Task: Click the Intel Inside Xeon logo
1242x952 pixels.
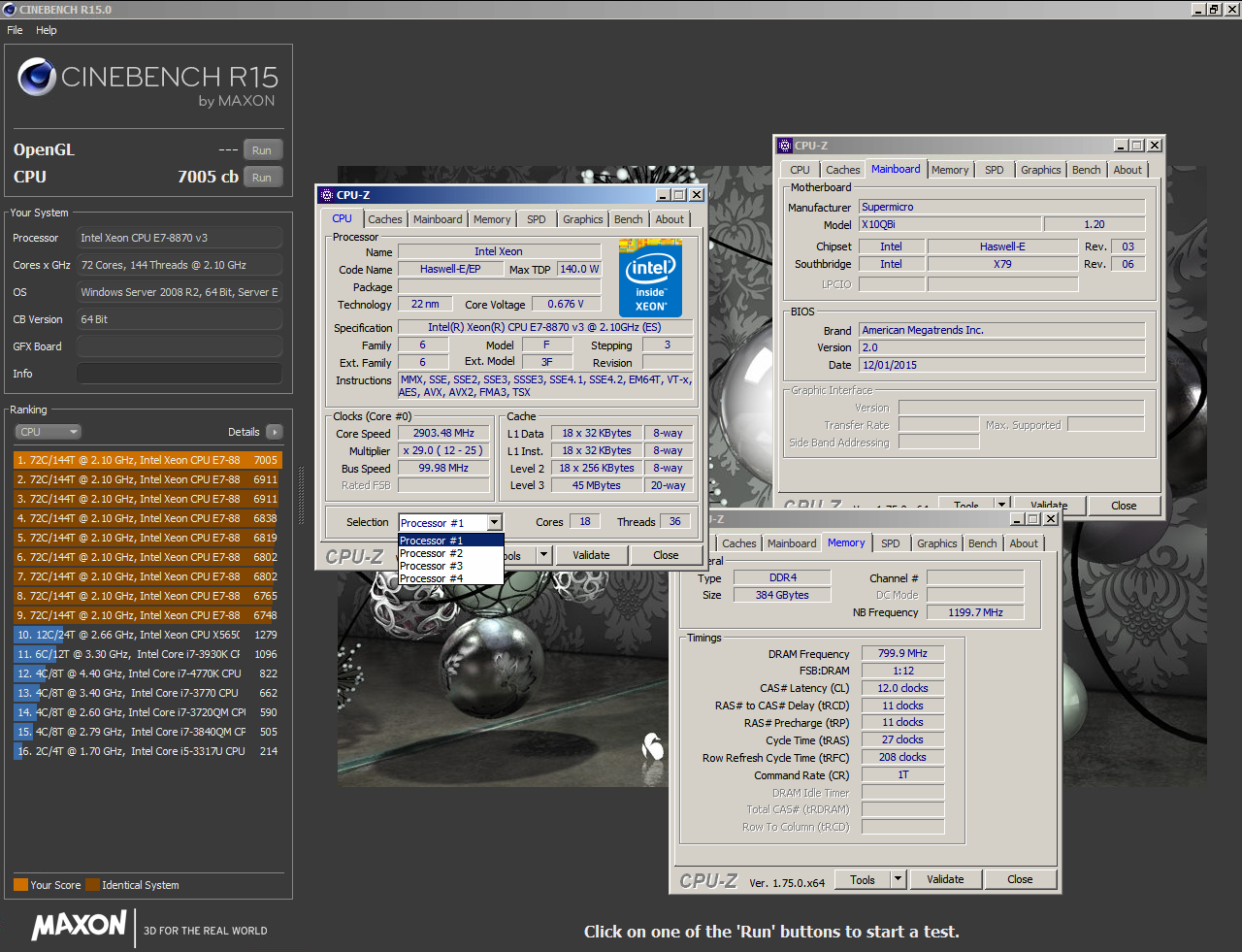Action: pyautogui.click(x=650, y=278)
